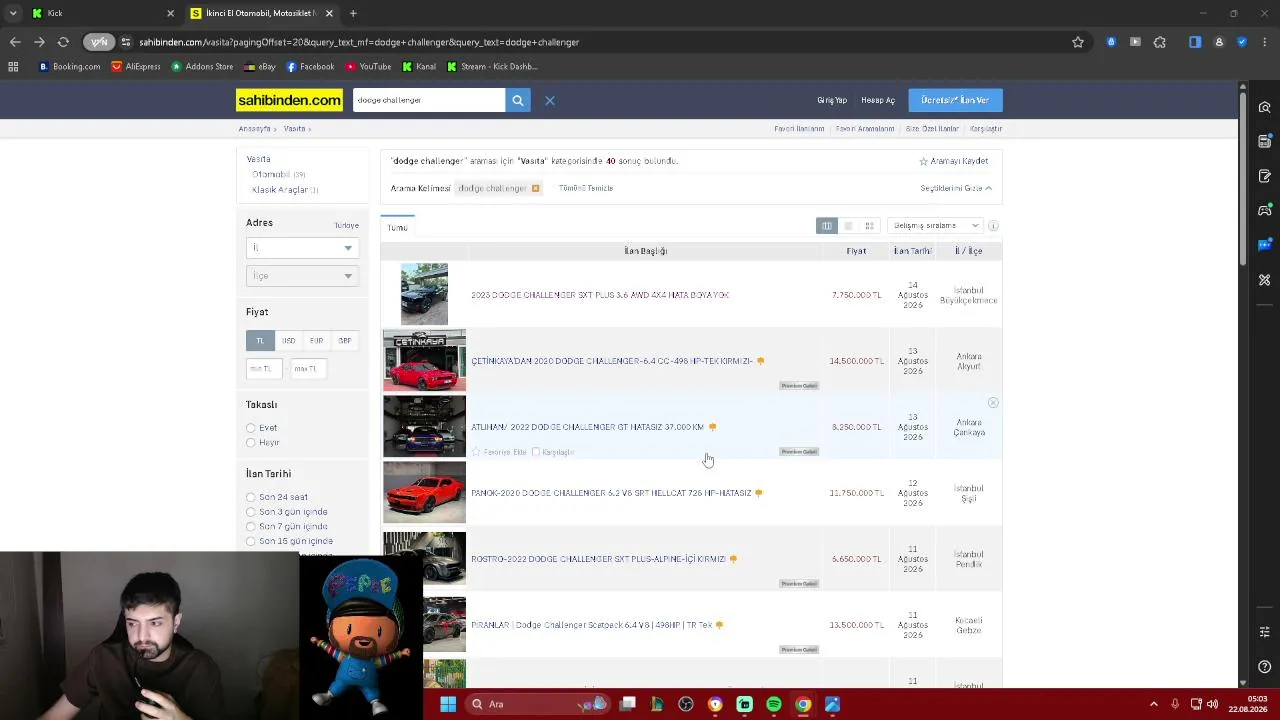The height and width of the screenshot is (720, 1280).
Task: Reload the page in the browser
Action: 63,42
